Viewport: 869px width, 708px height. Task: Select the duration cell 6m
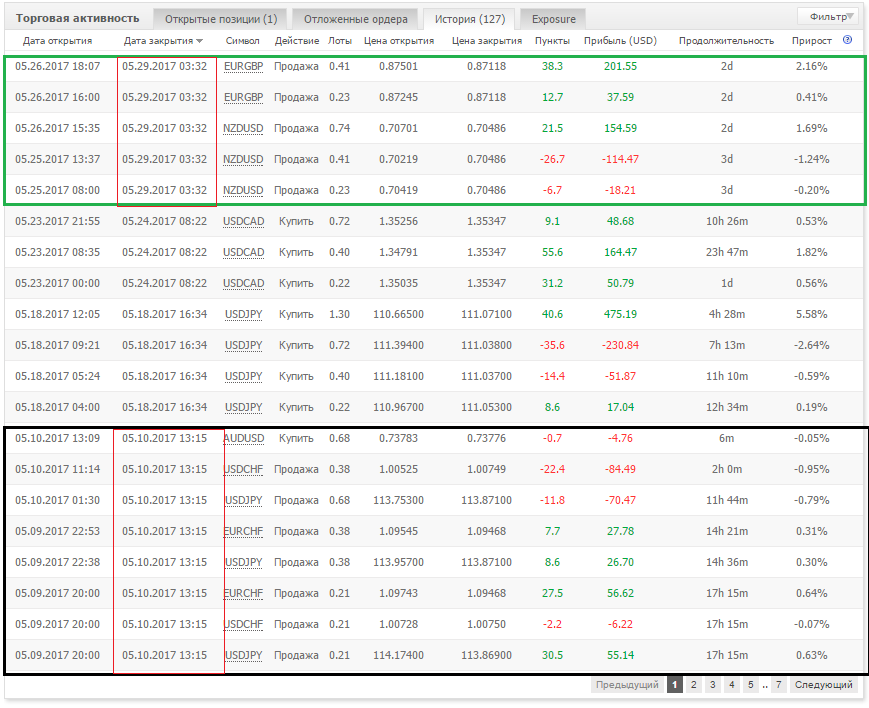click(x=727, y=439)
